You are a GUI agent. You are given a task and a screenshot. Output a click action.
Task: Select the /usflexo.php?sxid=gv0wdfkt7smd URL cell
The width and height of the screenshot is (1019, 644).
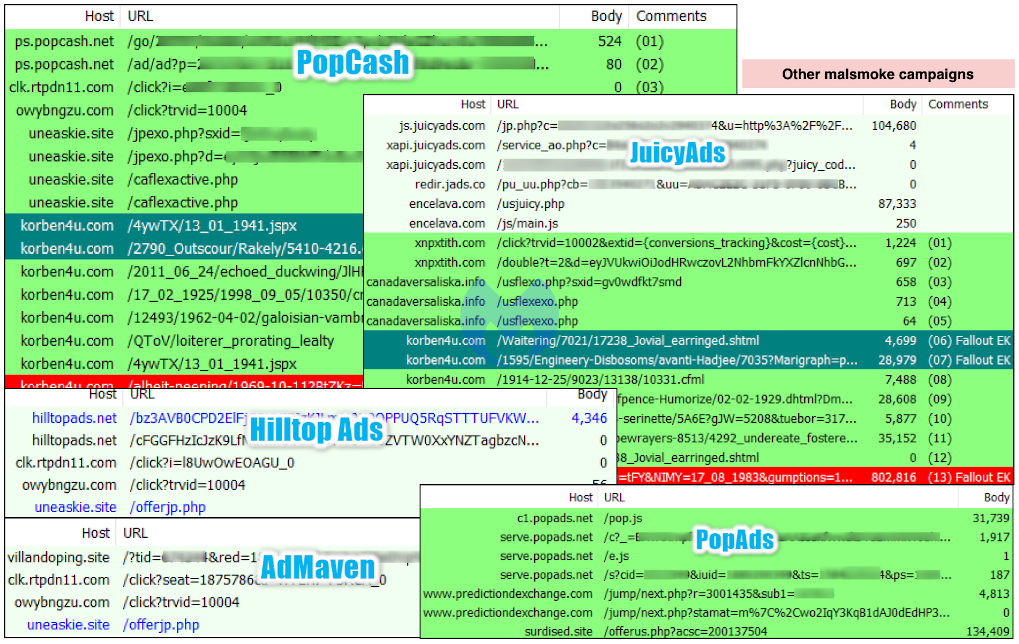click(589, 282)
